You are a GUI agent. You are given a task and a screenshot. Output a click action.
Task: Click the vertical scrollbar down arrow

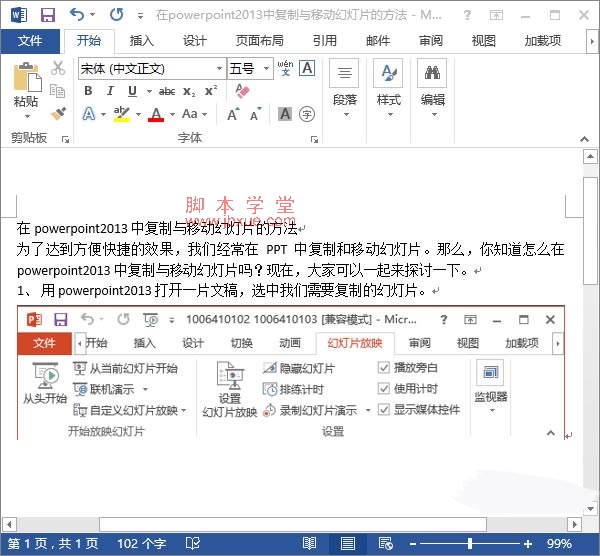pyautogui.click(x=590, y=509)
